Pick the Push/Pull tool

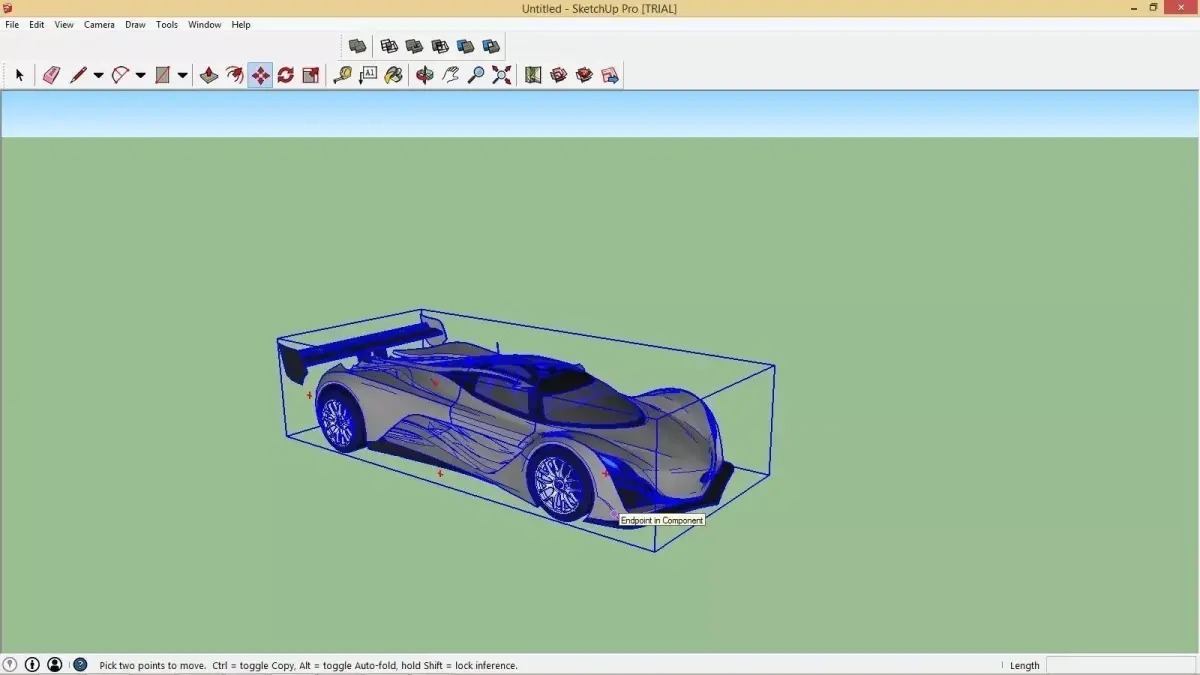tap(209, 74)
